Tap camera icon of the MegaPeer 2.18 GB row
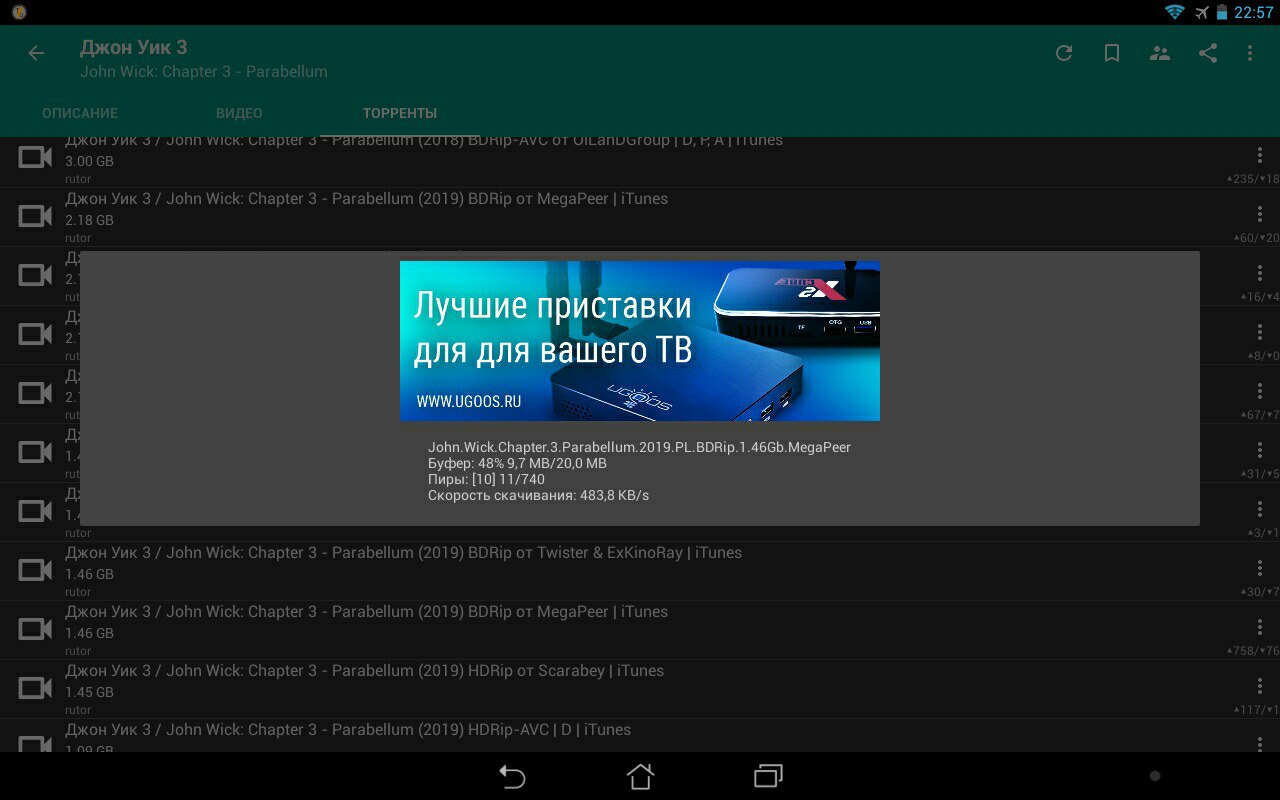Image resolution: width=1280 pixels, height=800 pixels. pos(36,216)
